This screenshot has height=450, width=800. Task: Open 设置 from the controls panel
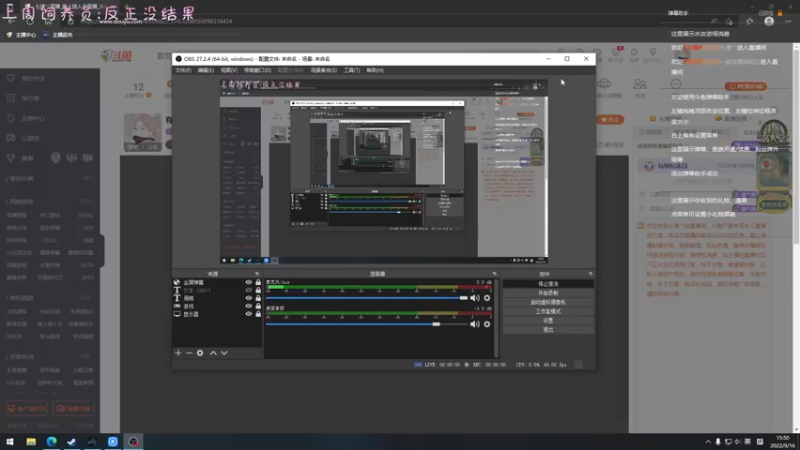coord(548,320)
